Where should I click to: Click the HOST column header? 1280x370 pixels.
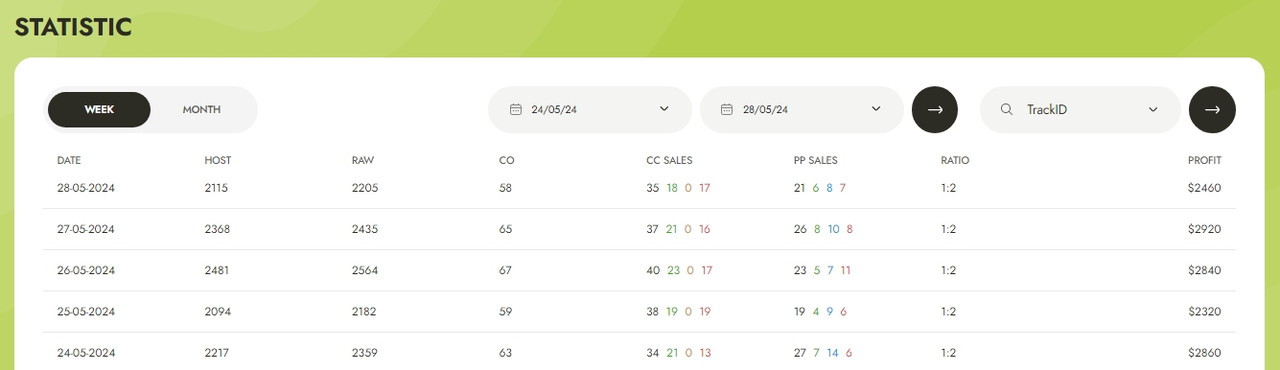coord(218,160)
